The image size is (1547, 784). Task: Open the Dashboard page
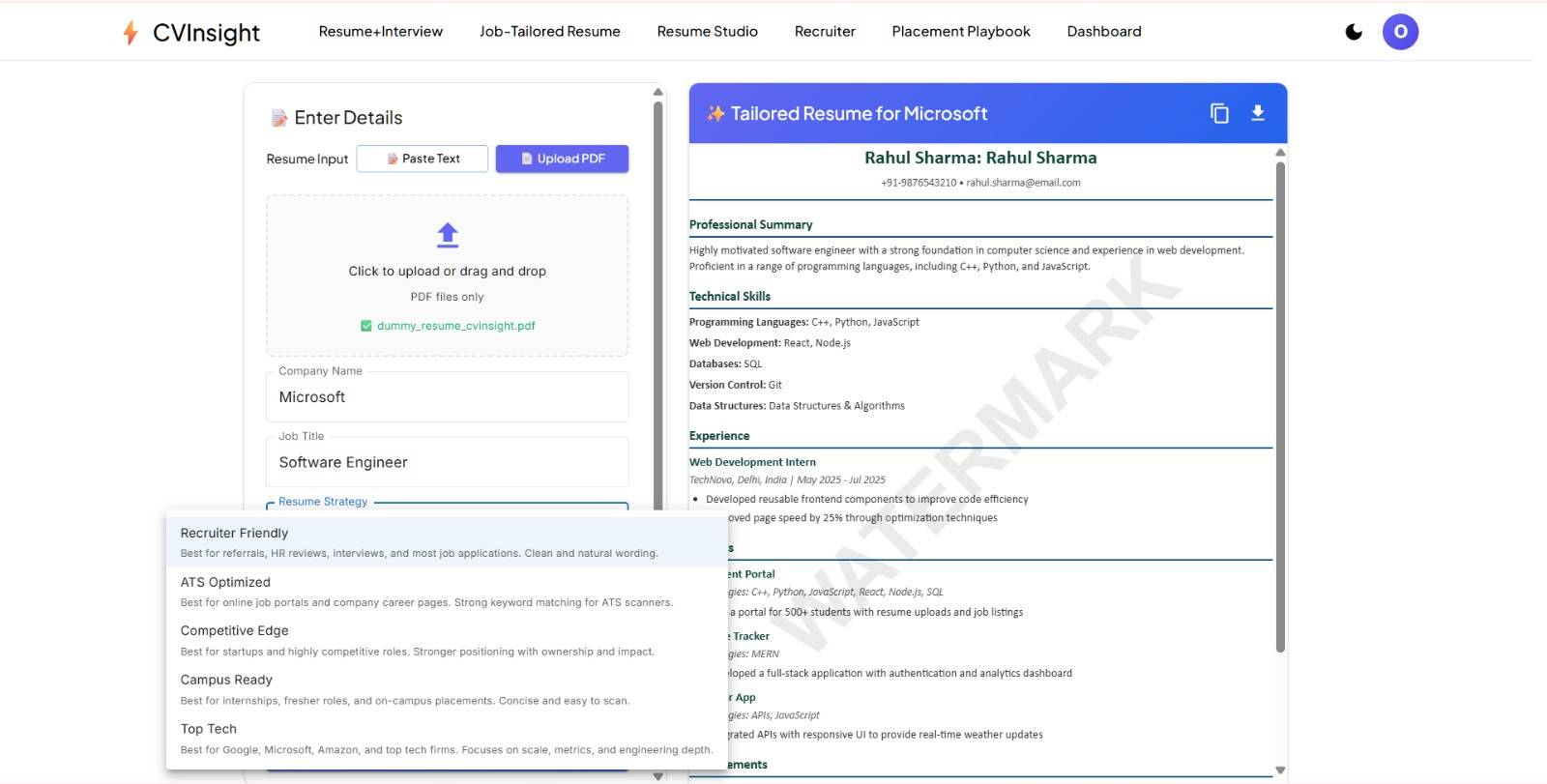[x=1104, y=32]
